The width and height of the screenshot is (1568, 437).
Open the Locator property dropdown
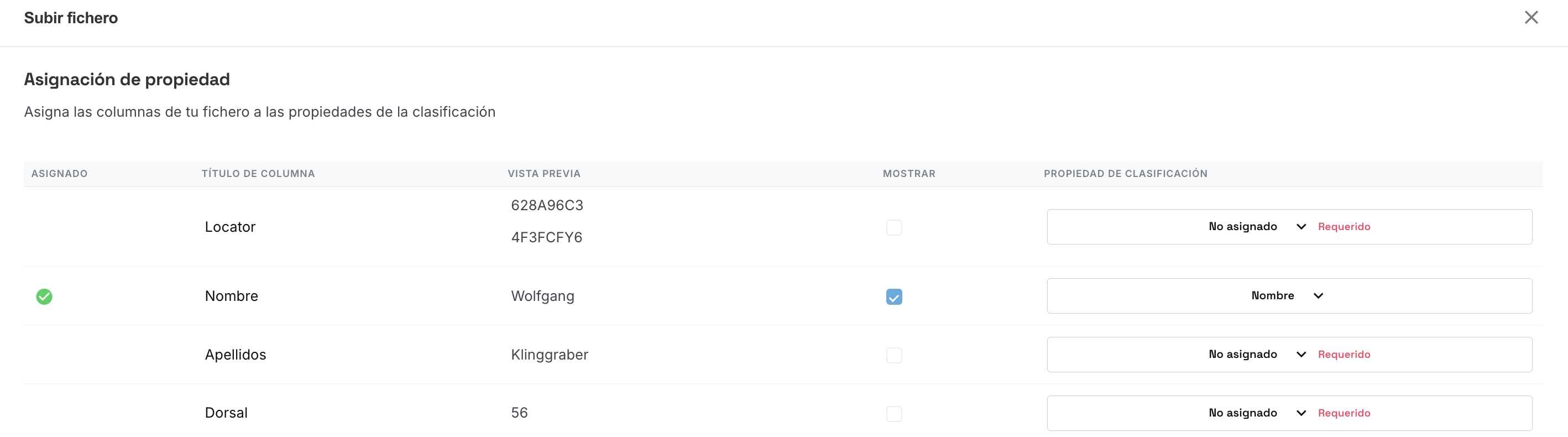[x=1289, y=227]
